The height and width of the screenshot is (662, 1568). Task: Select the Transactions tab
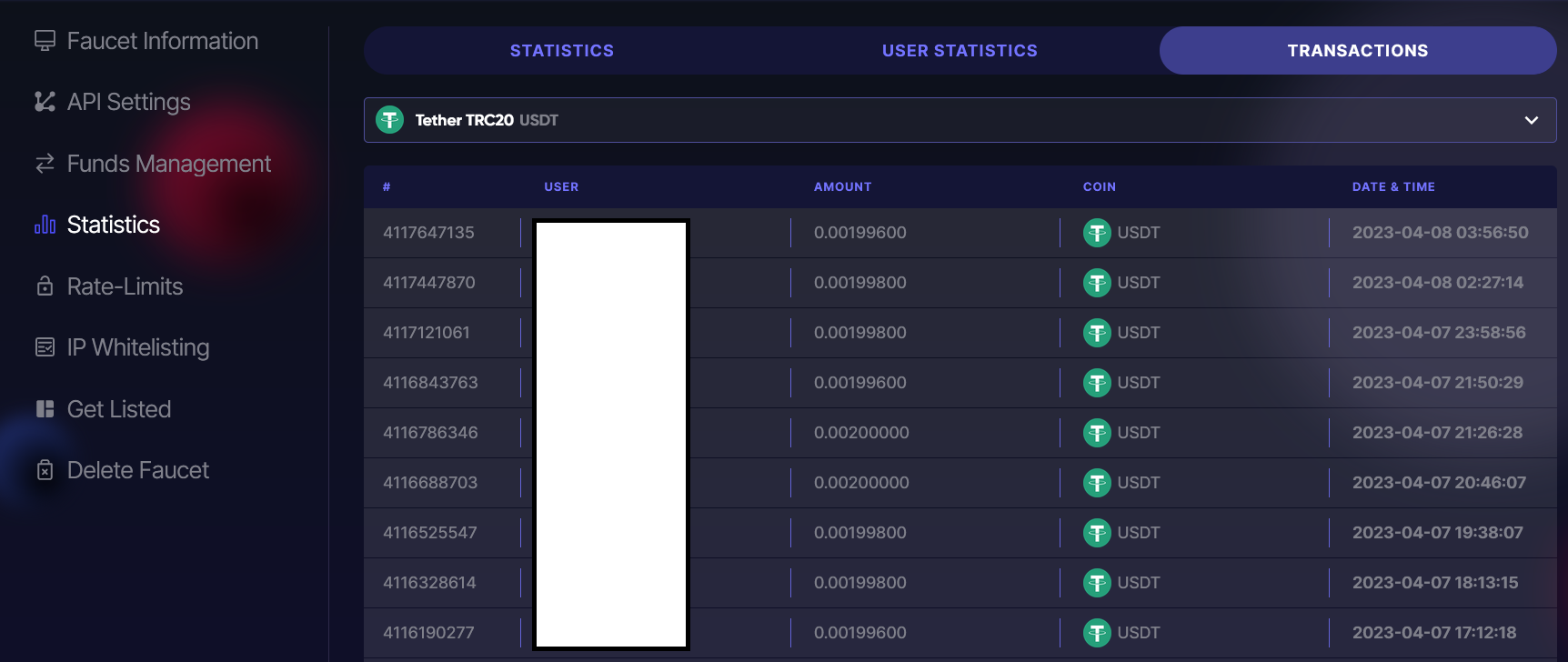coord(1358,51)
